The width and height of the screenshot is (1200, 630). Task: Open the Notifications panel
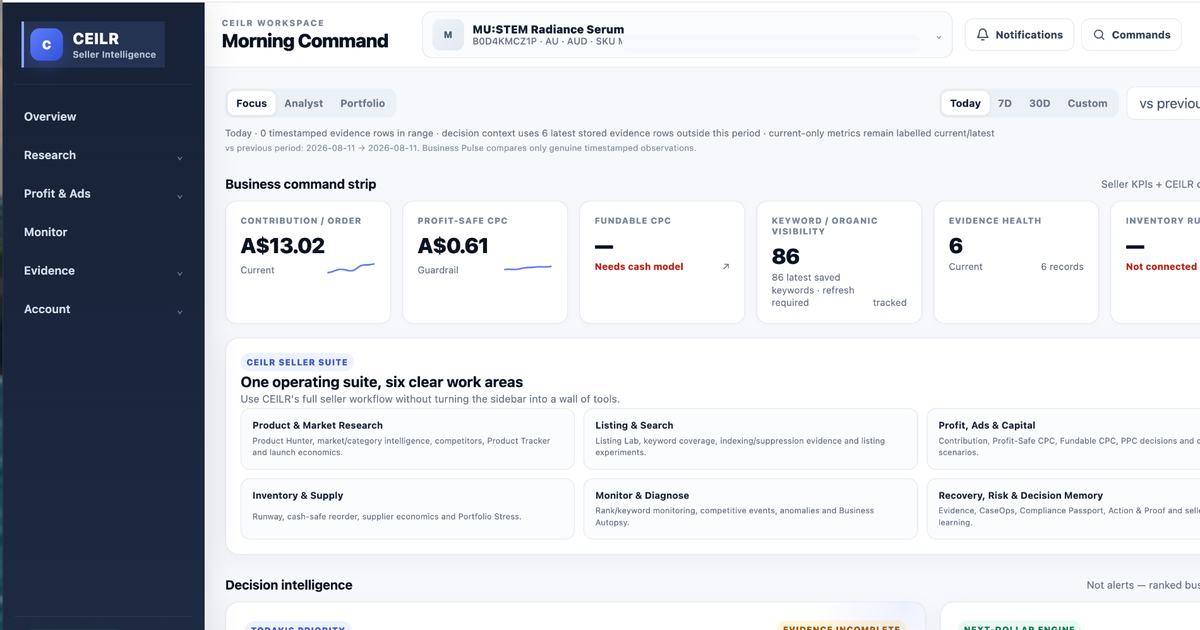pyautogui.click(x=1020, y=35)
